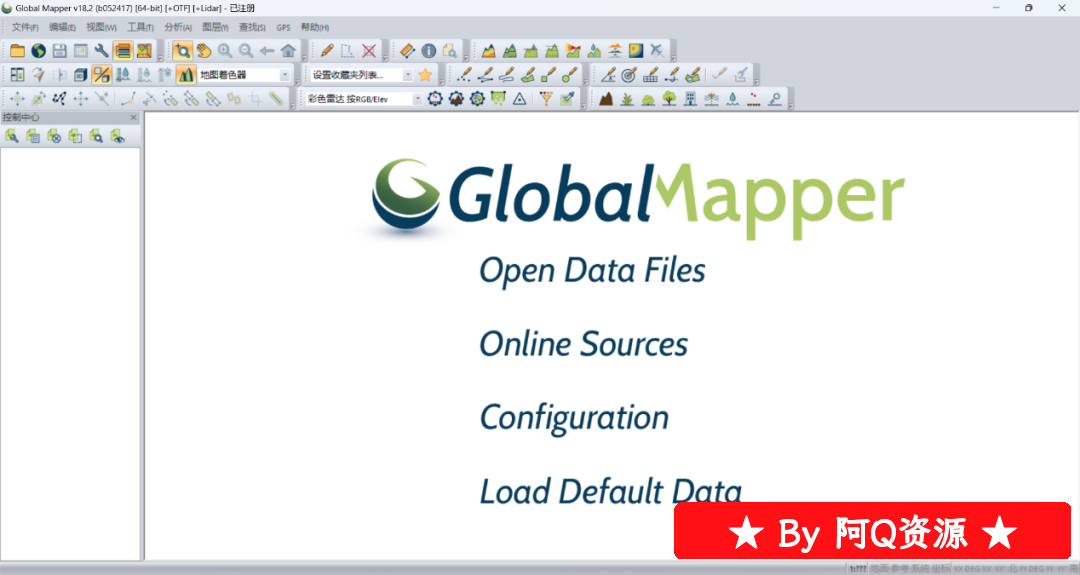Click the zoom out magnifier icon
The width and height of the screenshot is (1080, 575).
point(246,50)
